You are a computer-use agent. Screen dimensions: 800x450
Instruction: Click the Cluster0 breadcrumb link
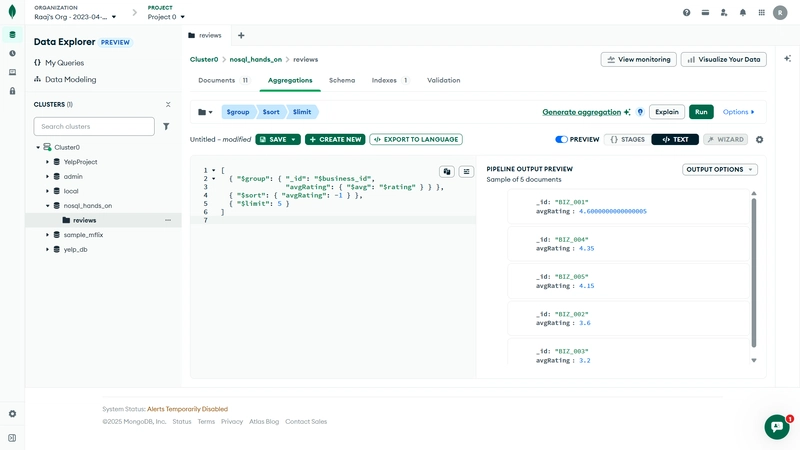204,59
